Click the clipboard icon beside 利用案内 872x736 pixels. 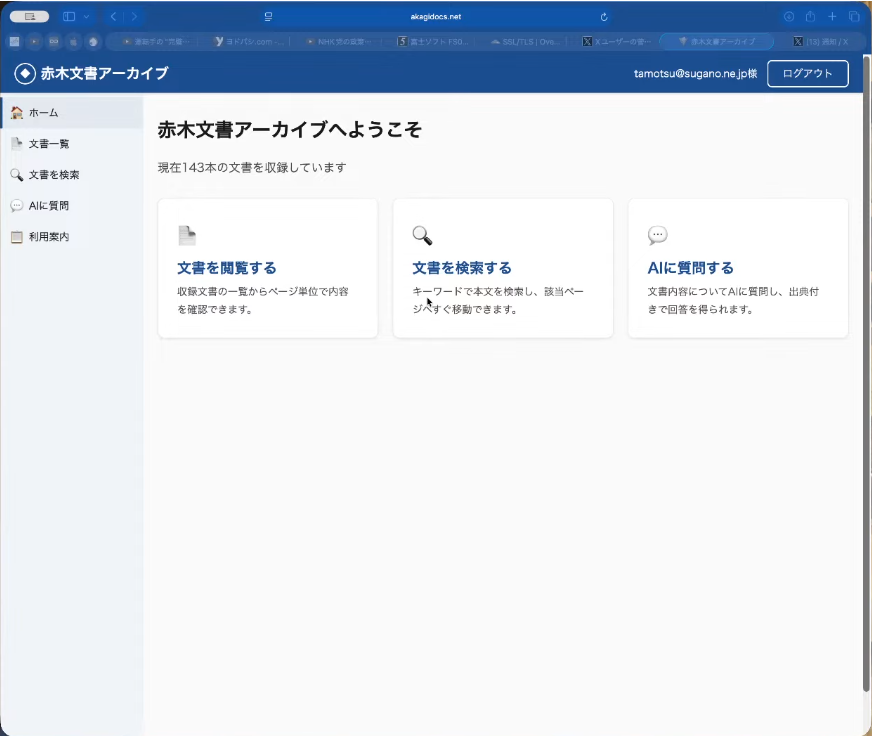tap(16, 237)
